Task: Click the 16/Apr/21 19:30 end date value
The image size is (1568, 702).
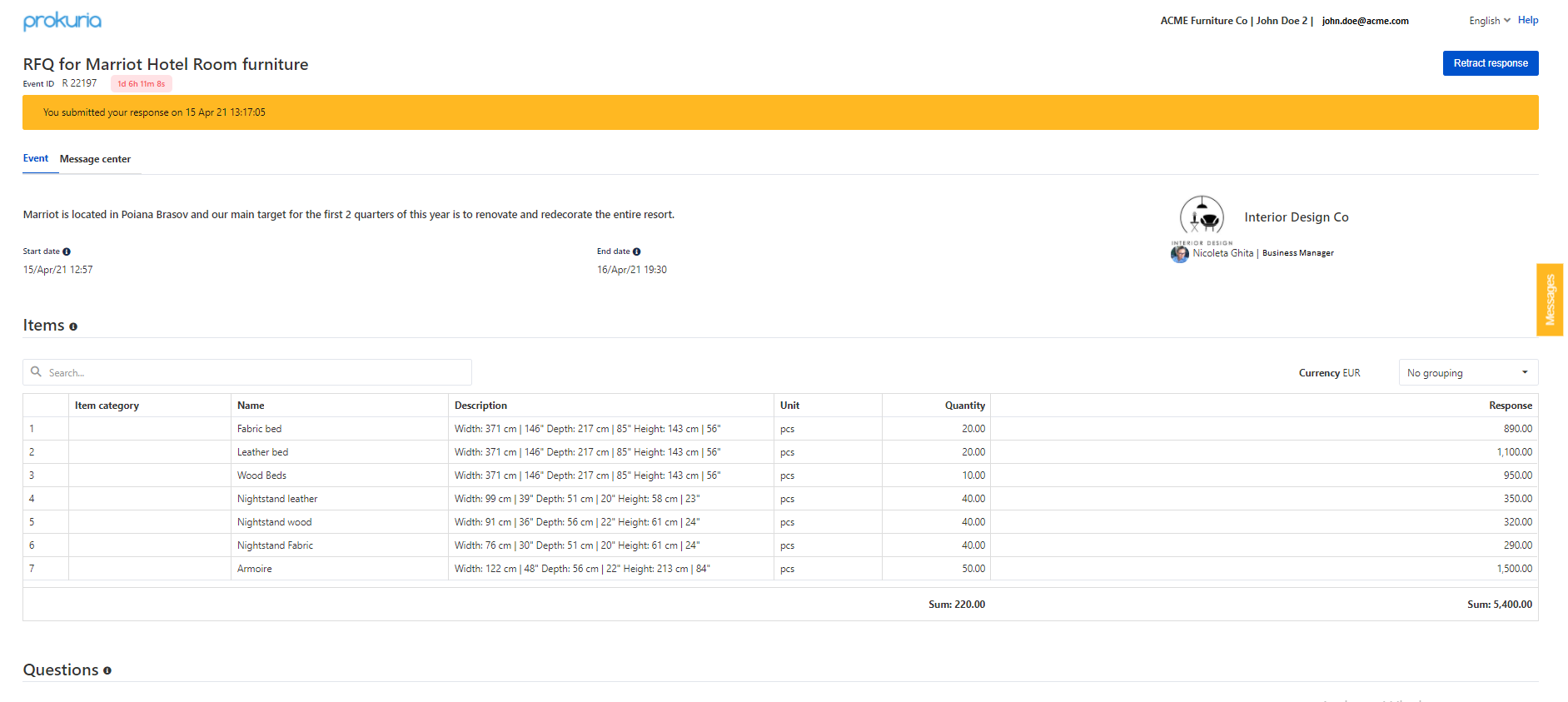Action: pos(631,270)
